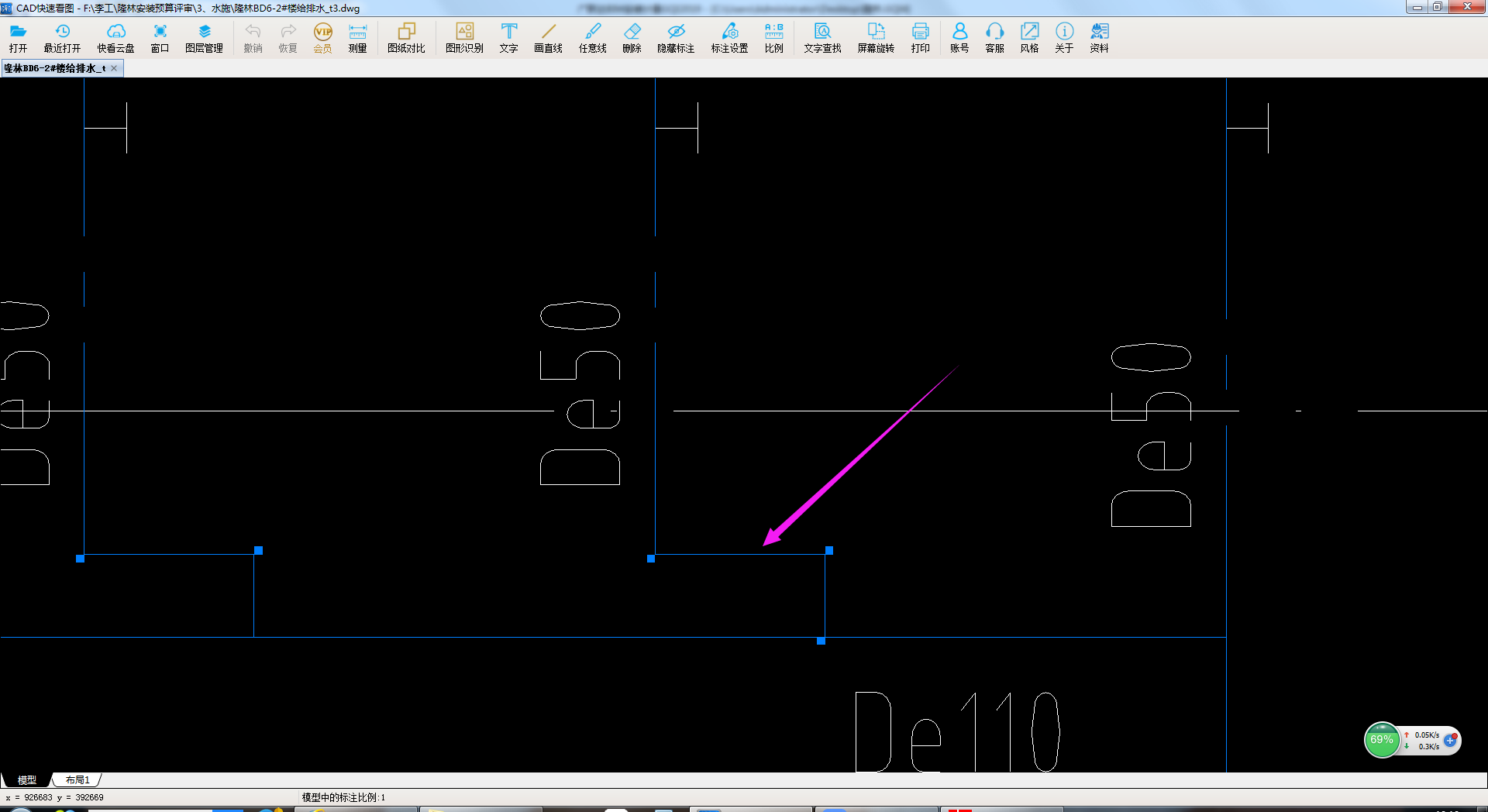Open the 比例 scale tool

click(x=773, y=38)
